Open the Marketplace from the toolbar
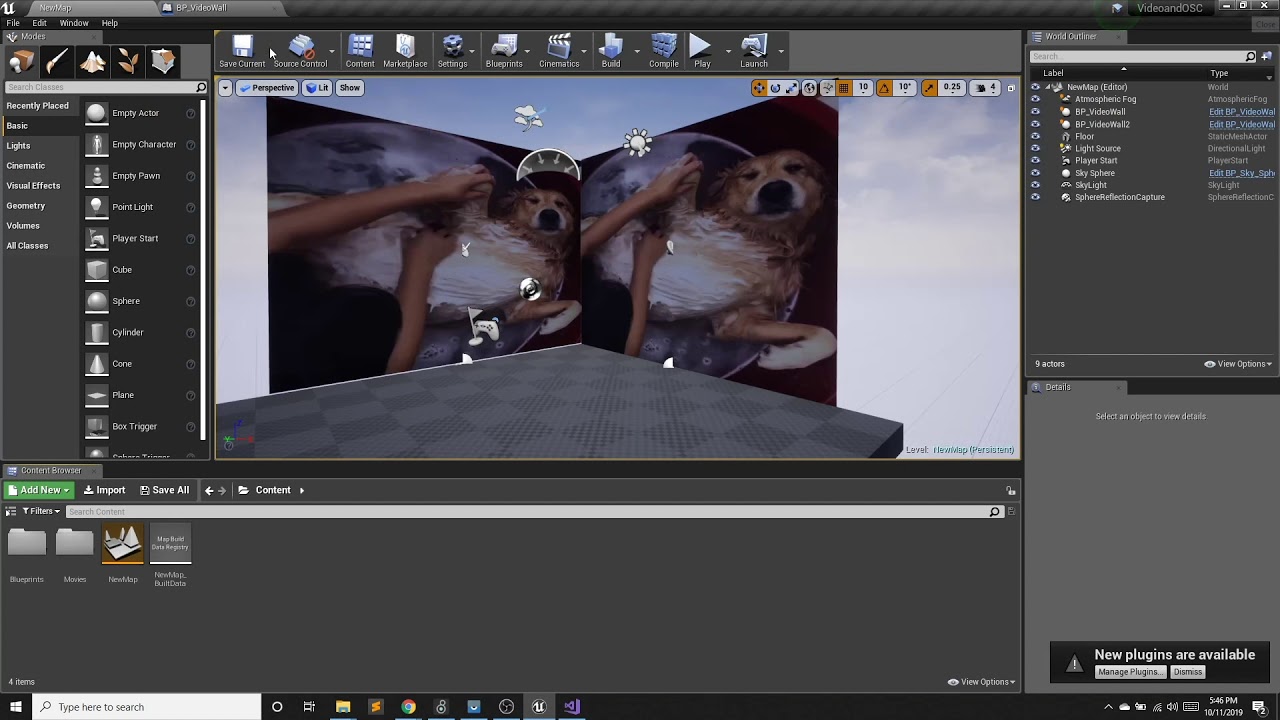 [405, 51]
